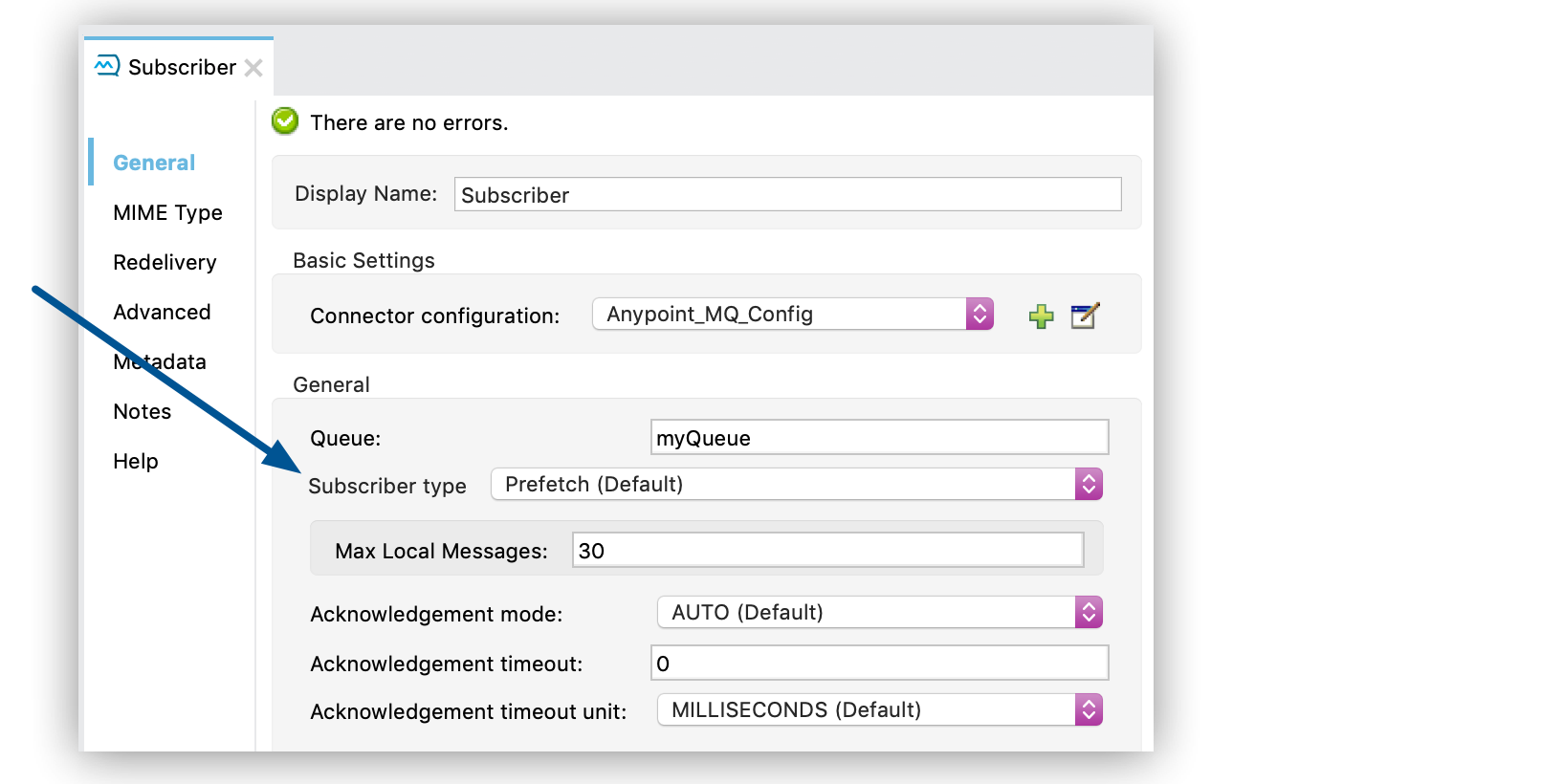Open the Redelivery section

click(x=165, y=262)
